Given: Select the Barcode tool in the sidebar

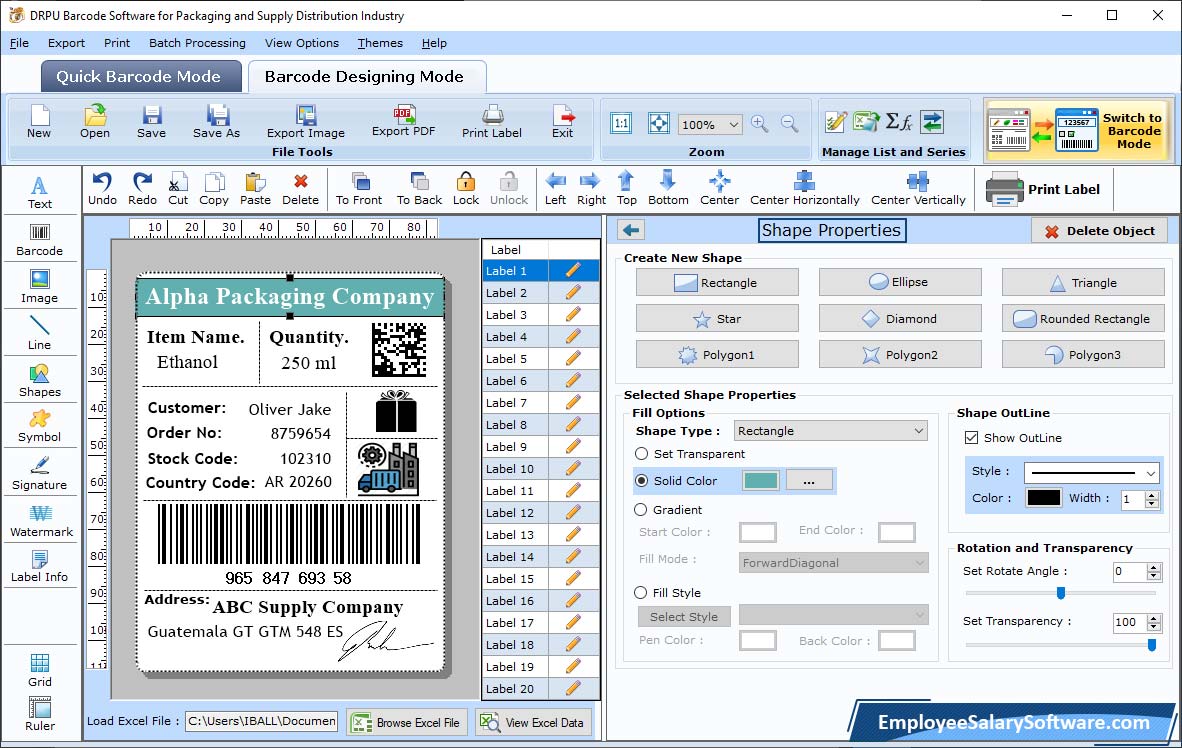Looking at the screenshot, I should click(39, 240).
